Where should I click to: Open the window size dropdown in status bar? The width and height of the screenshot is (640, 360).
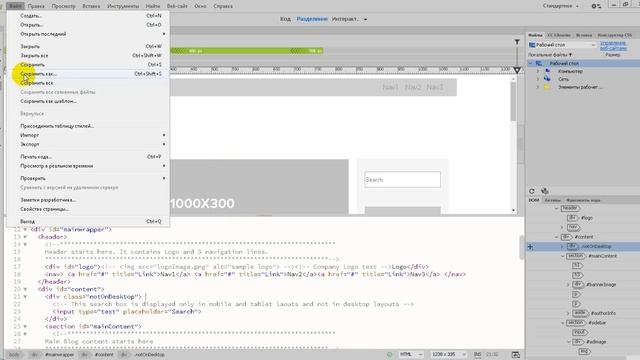448,355
